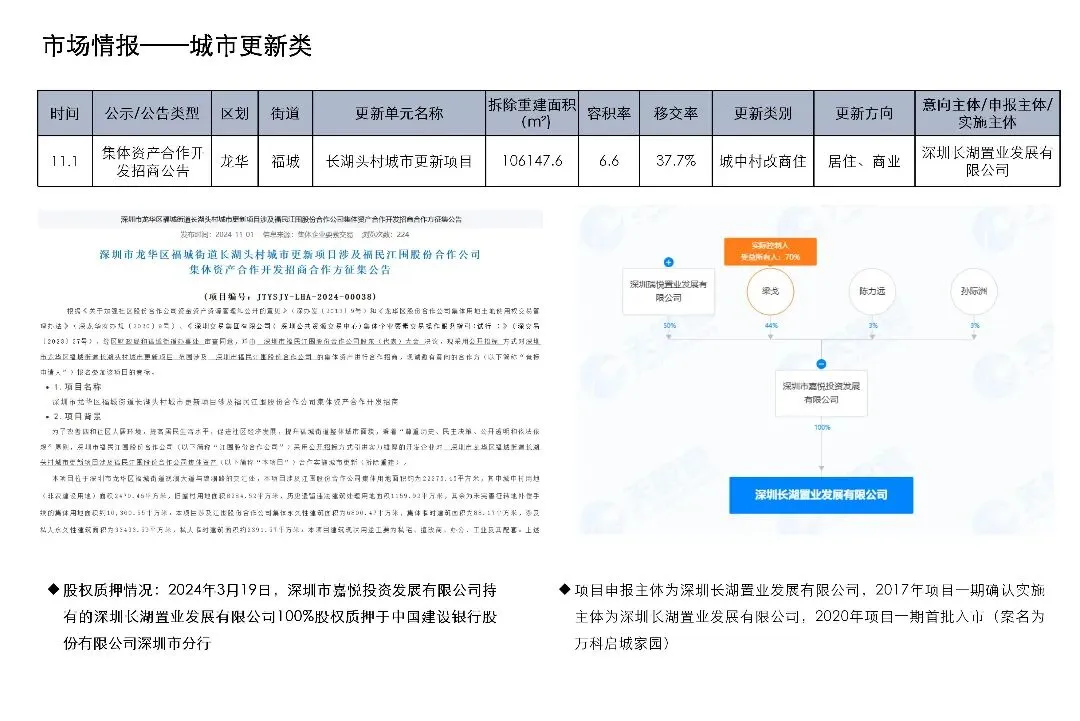Select the 时间 column header

[x=65, y=113]
